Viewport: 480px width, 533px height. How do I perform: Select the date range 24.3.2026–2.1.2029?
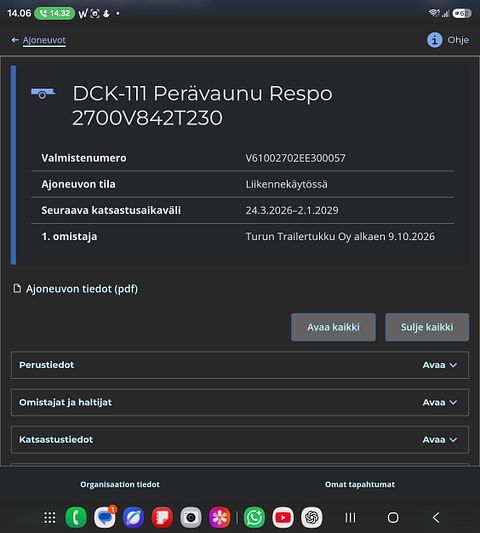pos(292,210)
